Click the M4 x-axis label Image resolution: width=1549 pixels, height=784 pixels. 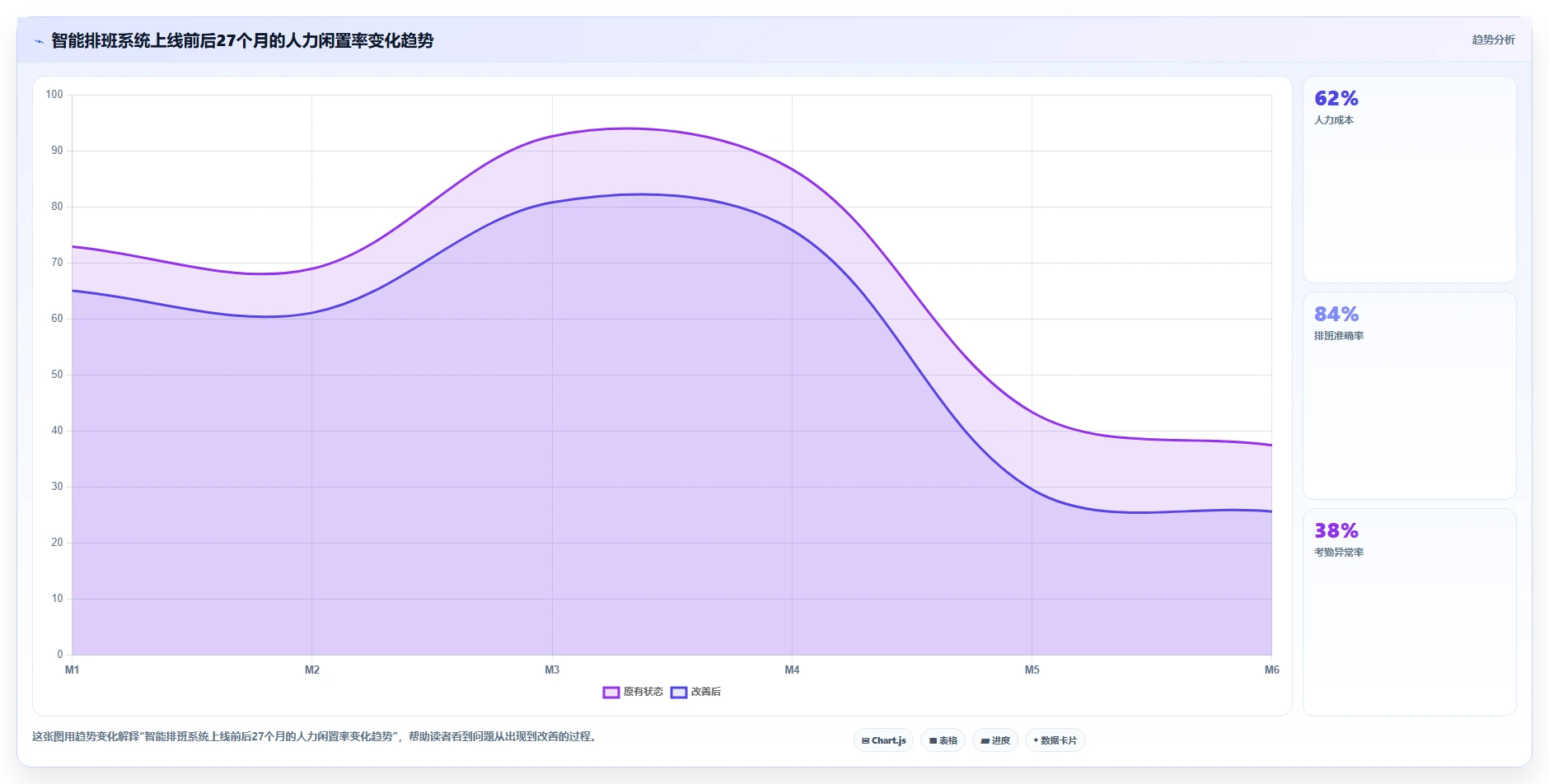[792, 670]
